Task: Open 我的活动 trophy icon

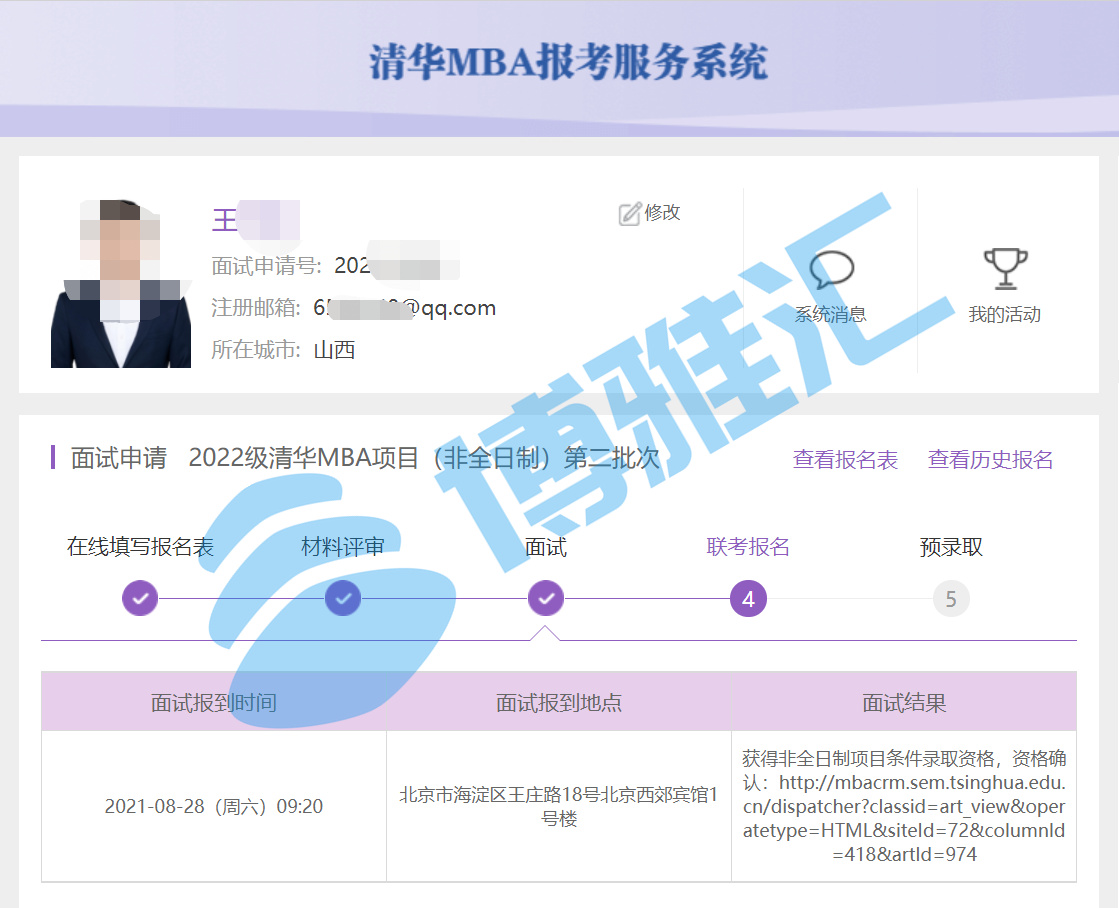Action: (1006, 268)
